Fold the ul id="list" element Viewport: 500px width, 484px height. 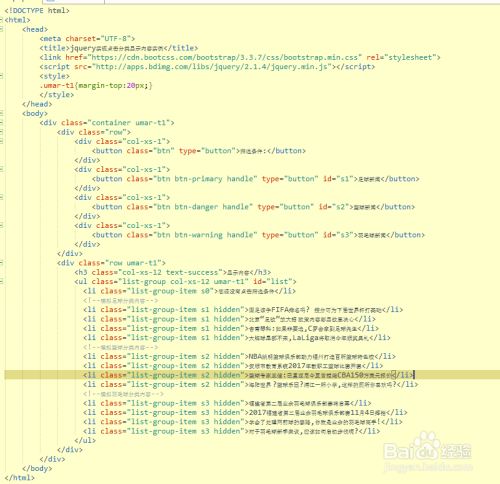click(1, 282)
